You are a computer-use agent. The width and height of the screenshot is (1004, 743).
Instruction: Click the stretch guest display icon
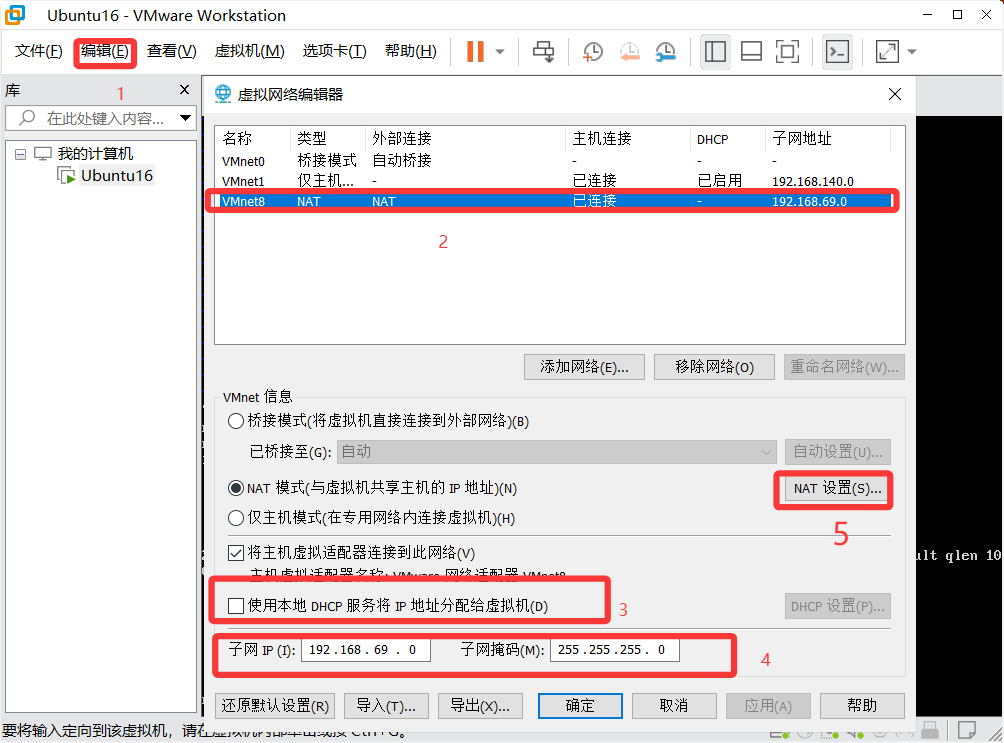pos(887,51)
